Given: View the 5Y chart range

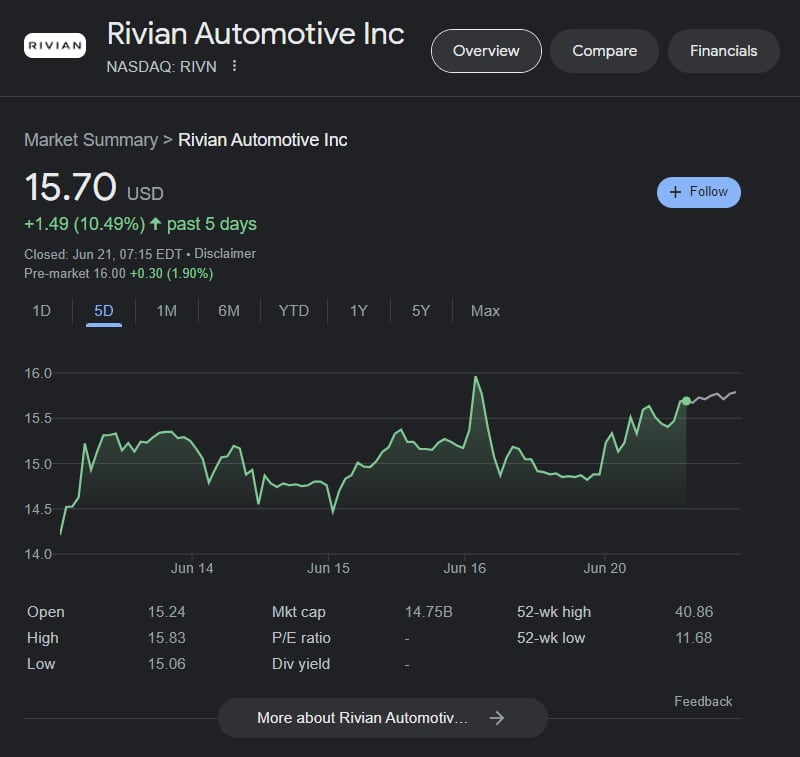Looking at the screenshot, I should 421,311.
